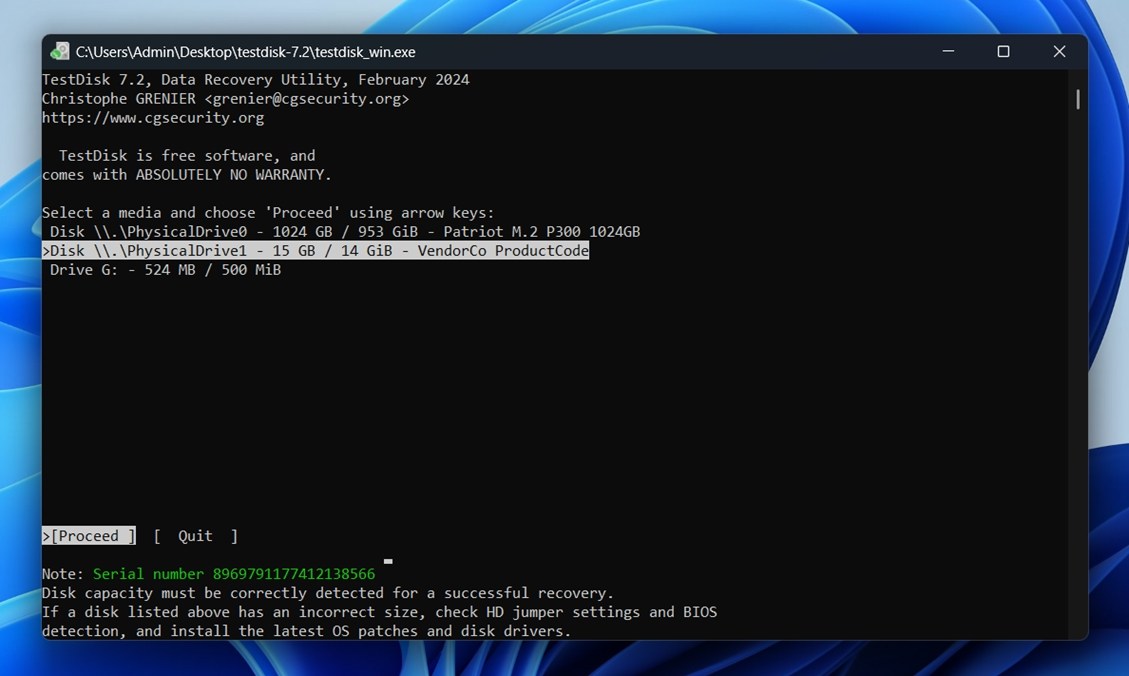The width and height of the screenshot is (1129, 676).
Task: Click the https://www.cgsecurity.org URL
Action: [x=153, y=118]
